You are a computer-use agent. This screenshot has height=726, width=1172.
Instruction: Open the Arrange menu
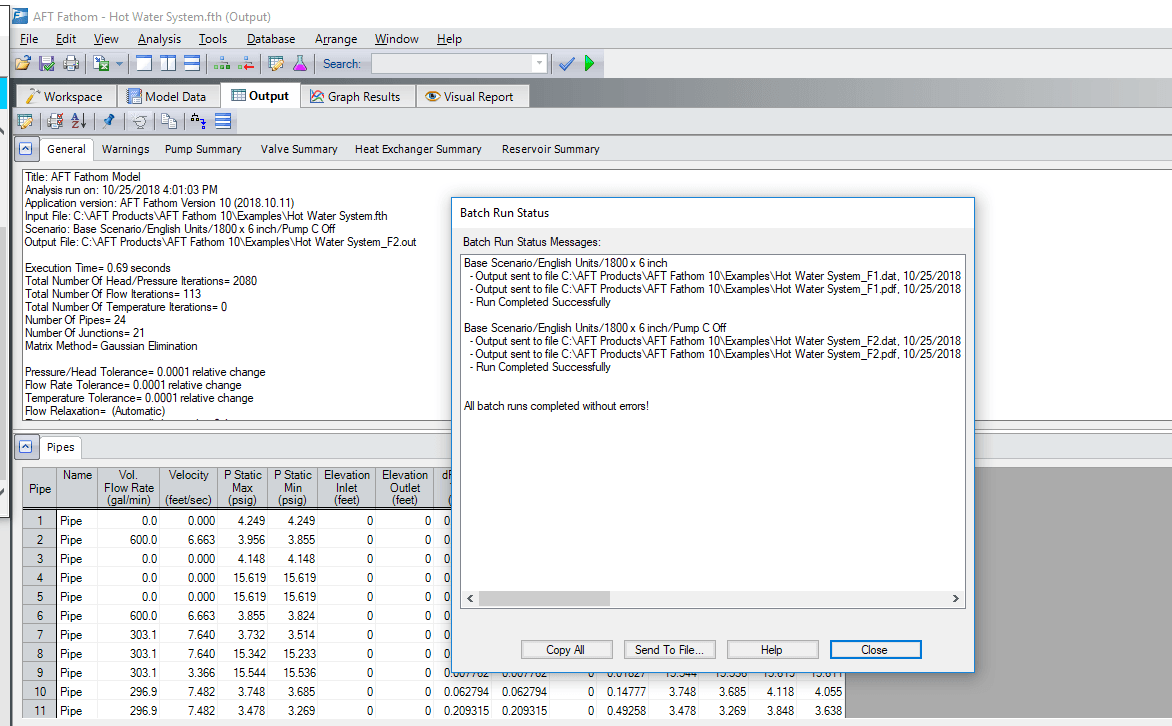pyautogui.click(x=336, y=39)
